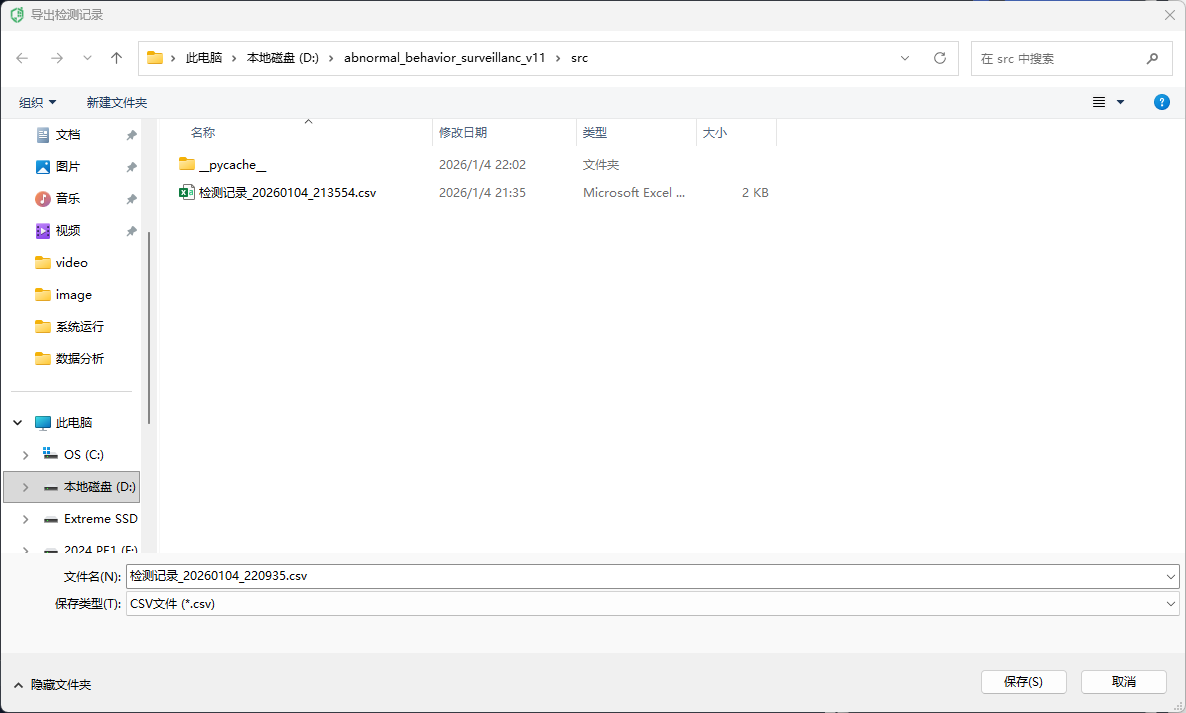Toggle 隐藏文件夹 to hide folders pane
Viewport: 1186px width, 713px height.
coord(52,684)
